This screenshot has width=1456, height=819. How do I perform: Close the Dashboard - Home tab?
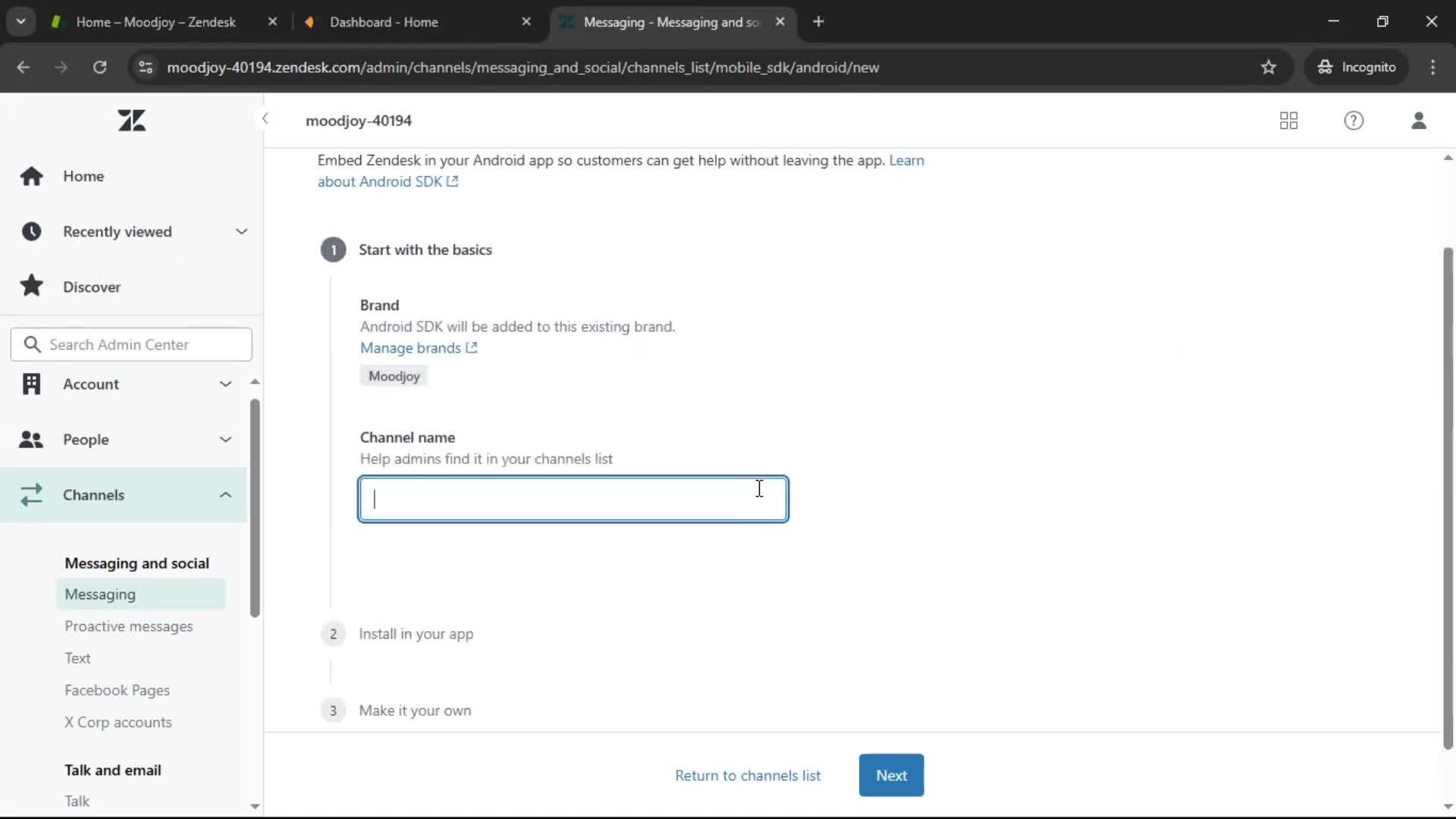(526, 22)
